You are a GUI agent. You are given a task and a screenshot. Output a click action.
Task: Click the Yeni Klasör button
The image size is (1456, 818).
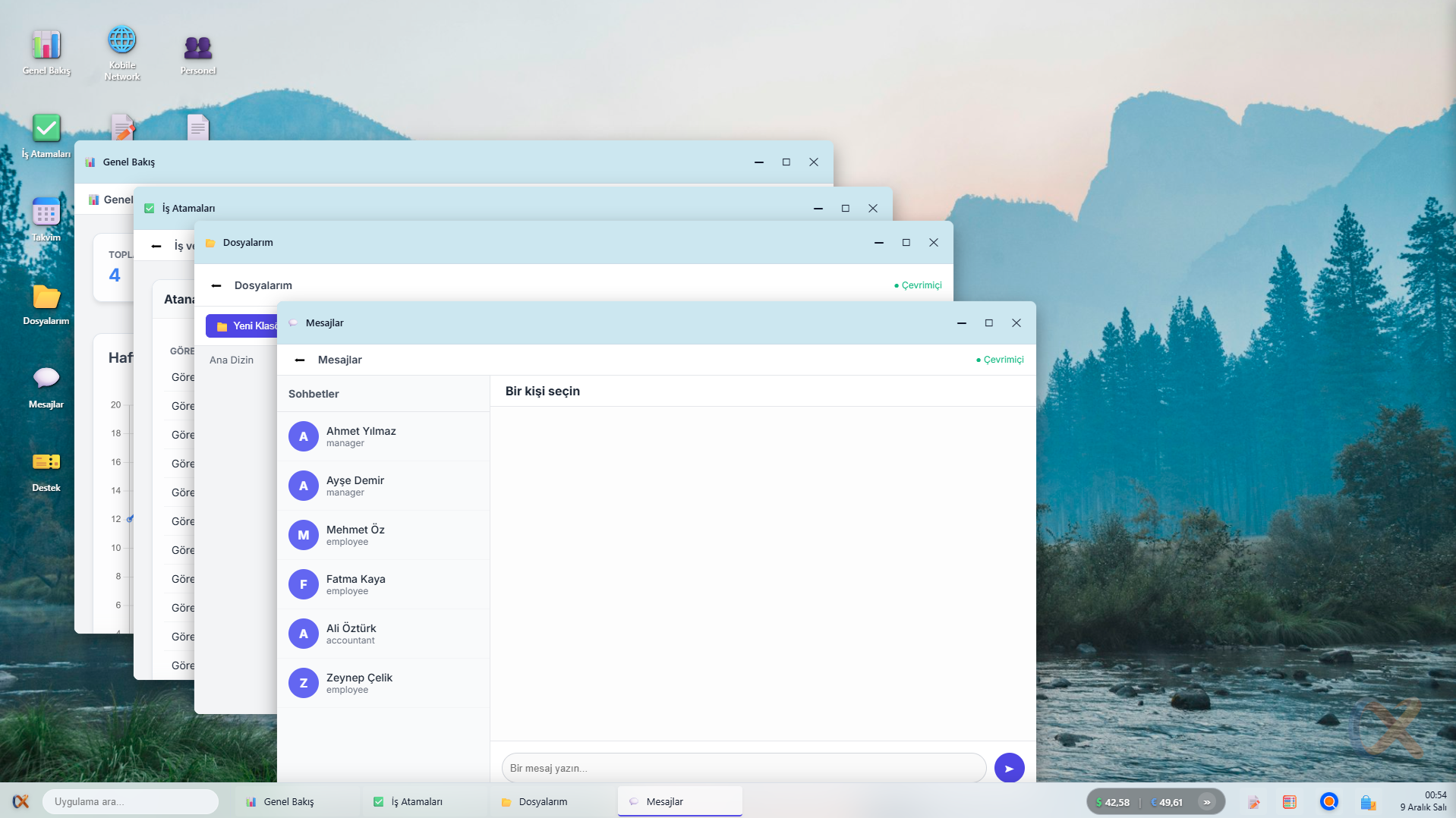coord(243,326)
